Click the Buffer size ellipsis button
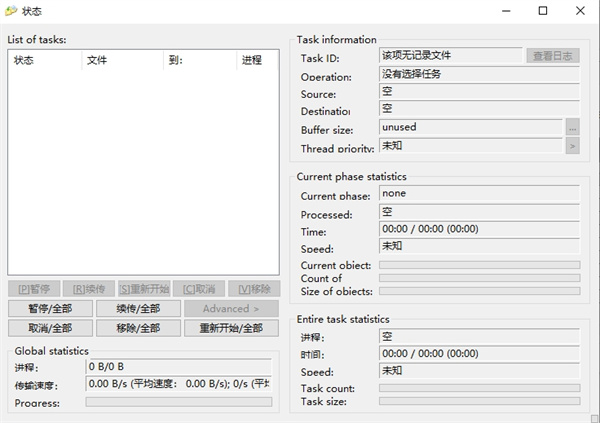Image resolution: width=600 pixels, height=423 pixels. (x=572, y=127)
